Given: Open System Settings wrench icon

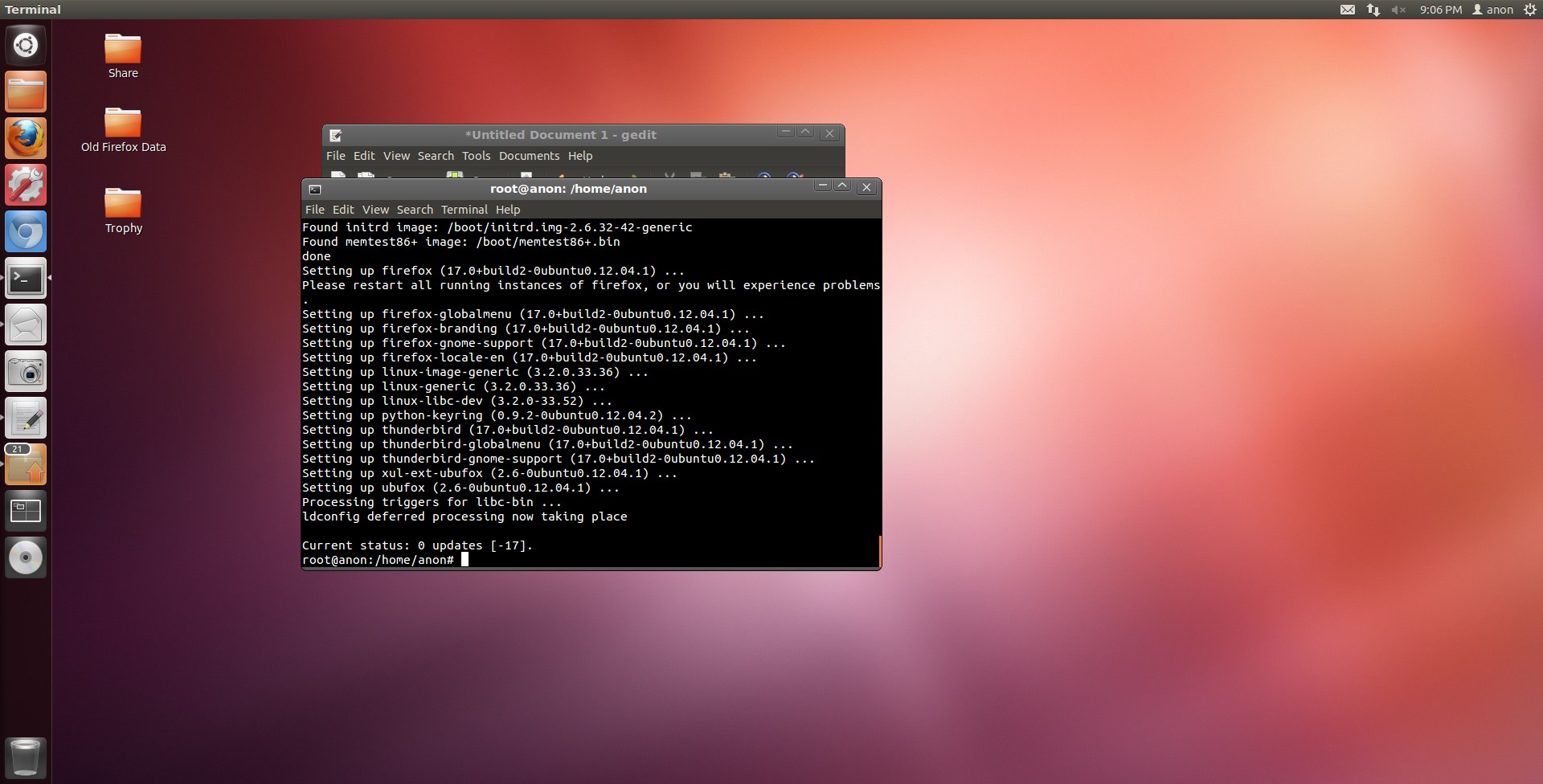Looking at the screenshot, I should click(26, 186).
